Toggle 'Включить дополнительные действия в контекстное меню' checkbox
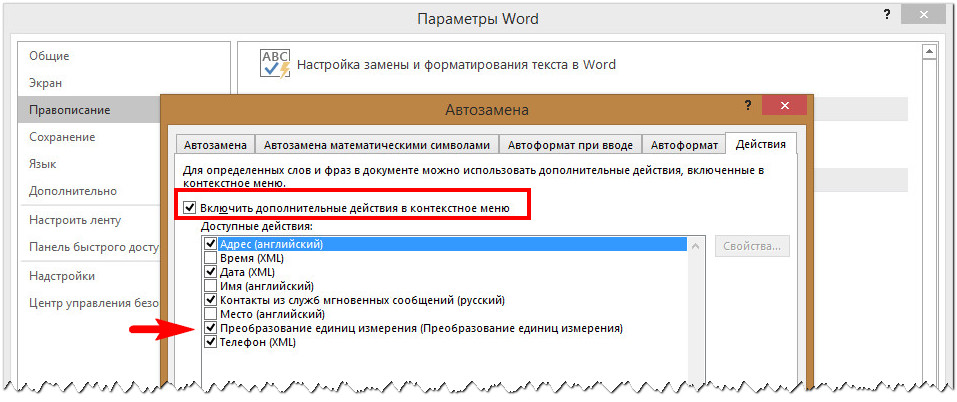 click(189, 207)
